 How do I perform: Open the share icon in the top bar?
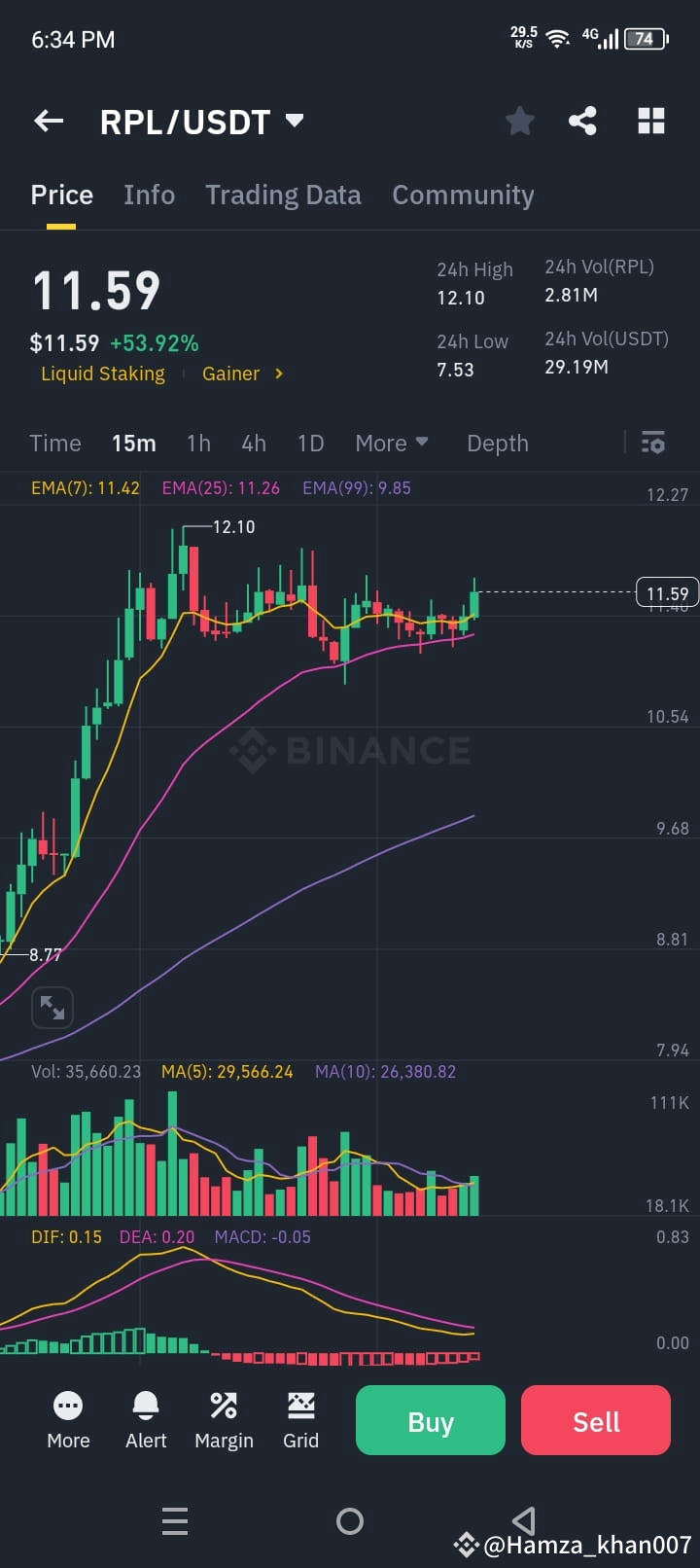tap(583, 121)
